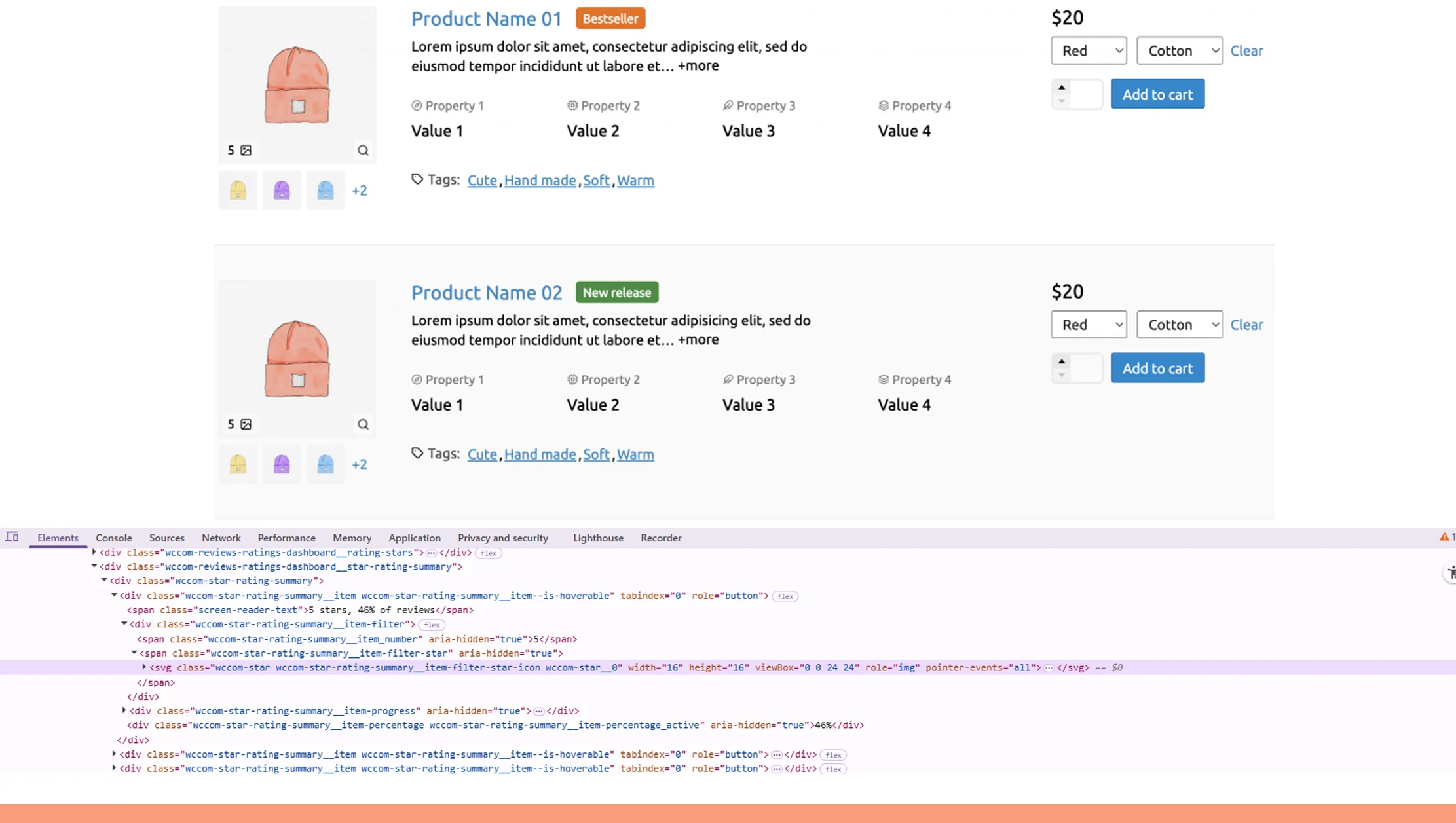The width and height of the screenshot is (1456, 823).
Task: Select the purple beanie color thumbnail
Action: [281, 190]
